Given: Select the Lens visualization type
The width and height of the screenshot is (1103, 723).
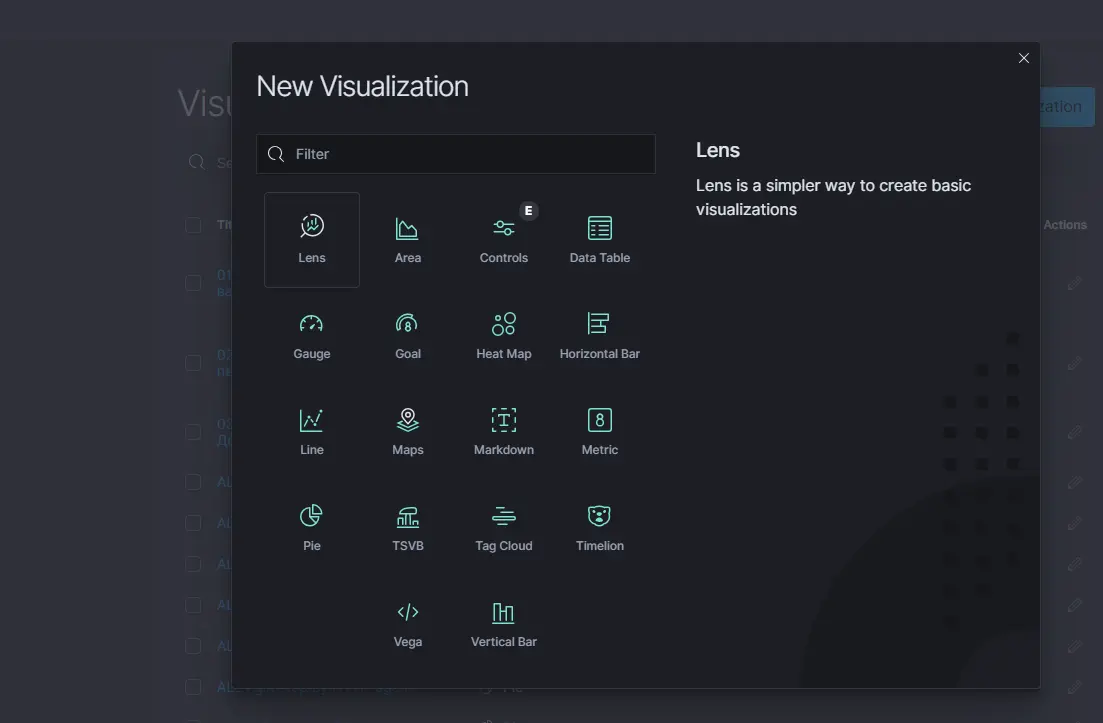Looking at the screenshot, I should pos(312,239).
